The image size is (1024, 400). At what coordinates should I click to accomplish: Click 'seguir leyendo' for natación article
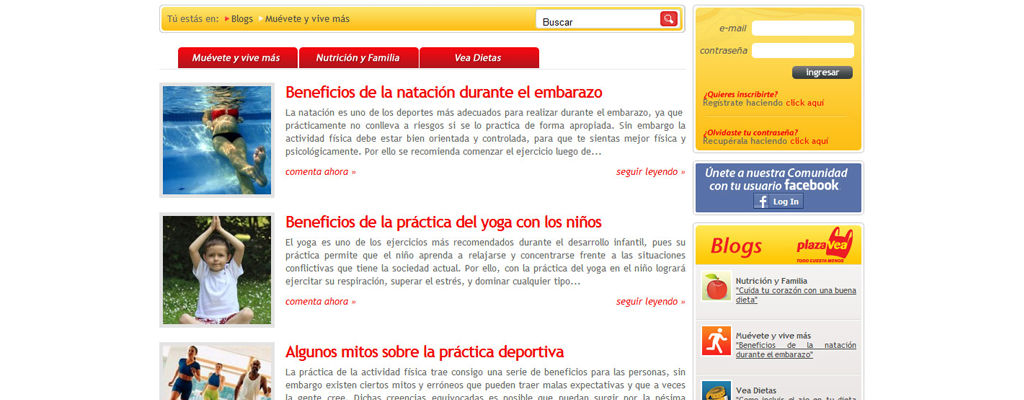click(650, 172)
